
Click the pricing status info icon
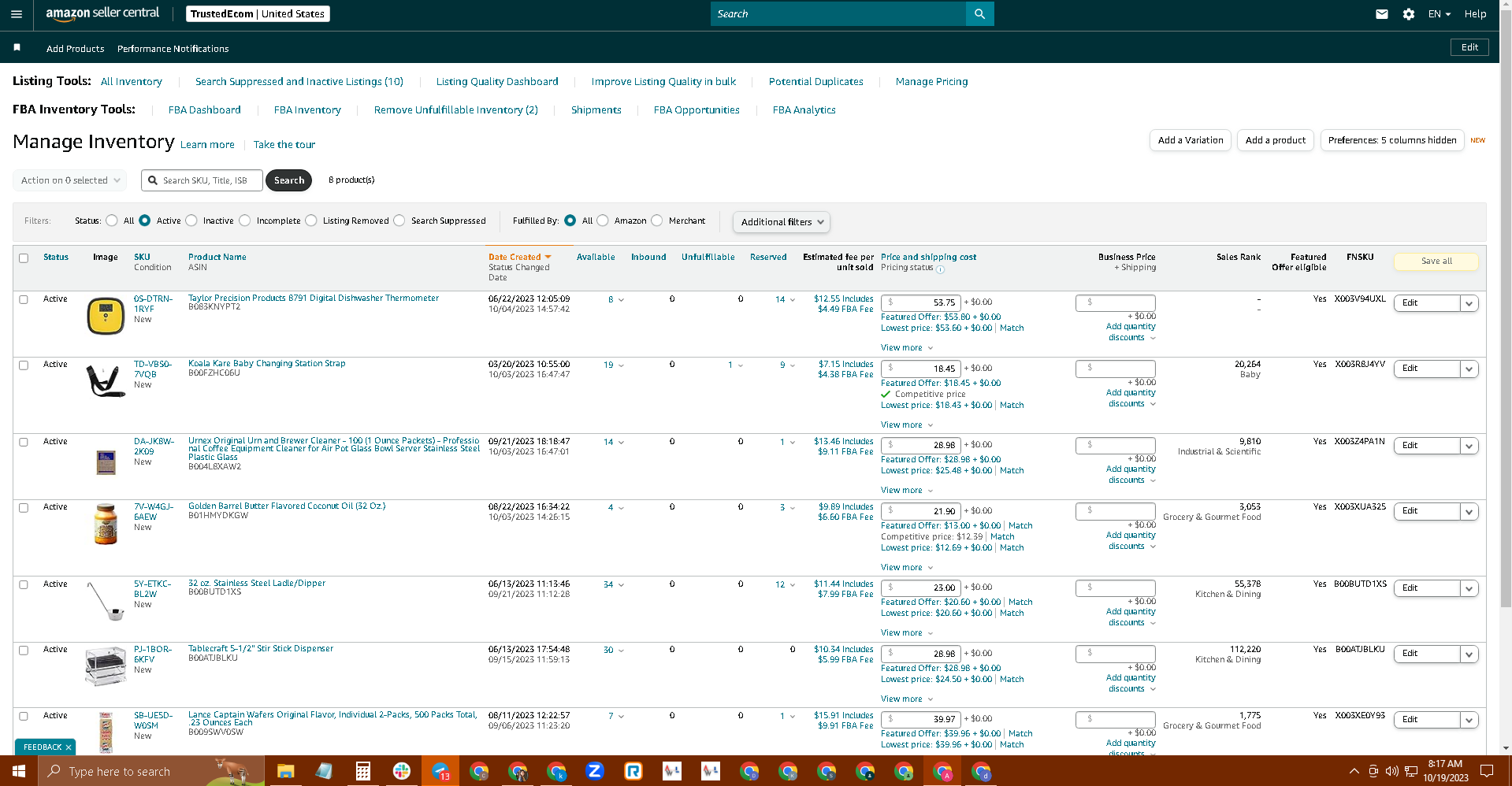coord(941,269)
